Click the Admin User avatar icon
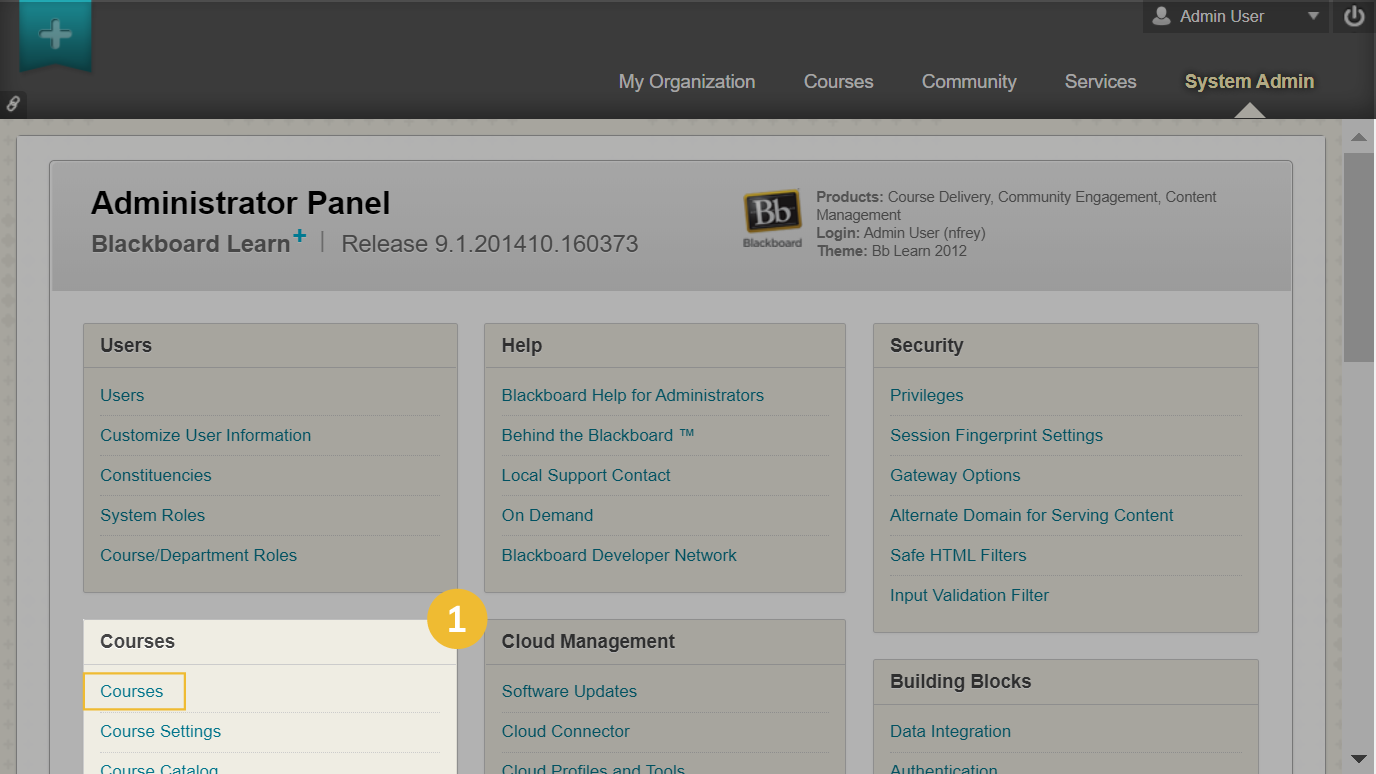The height and width of the screenshot is (774, 1376). [1161, 16]
